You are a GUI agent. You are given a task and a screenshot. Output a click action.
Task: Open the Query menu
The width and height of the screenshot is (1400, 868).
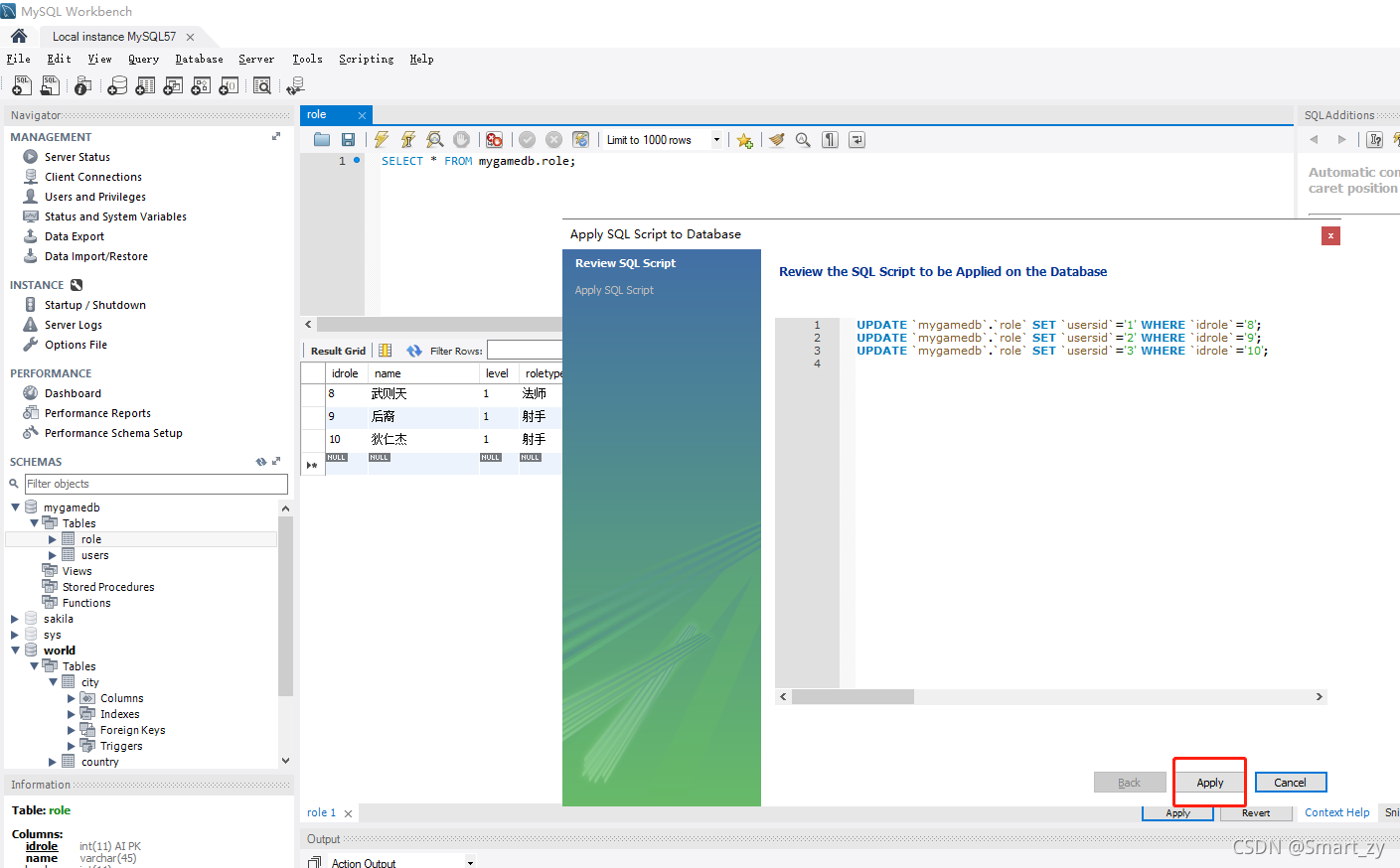click(x=144, y=60)
